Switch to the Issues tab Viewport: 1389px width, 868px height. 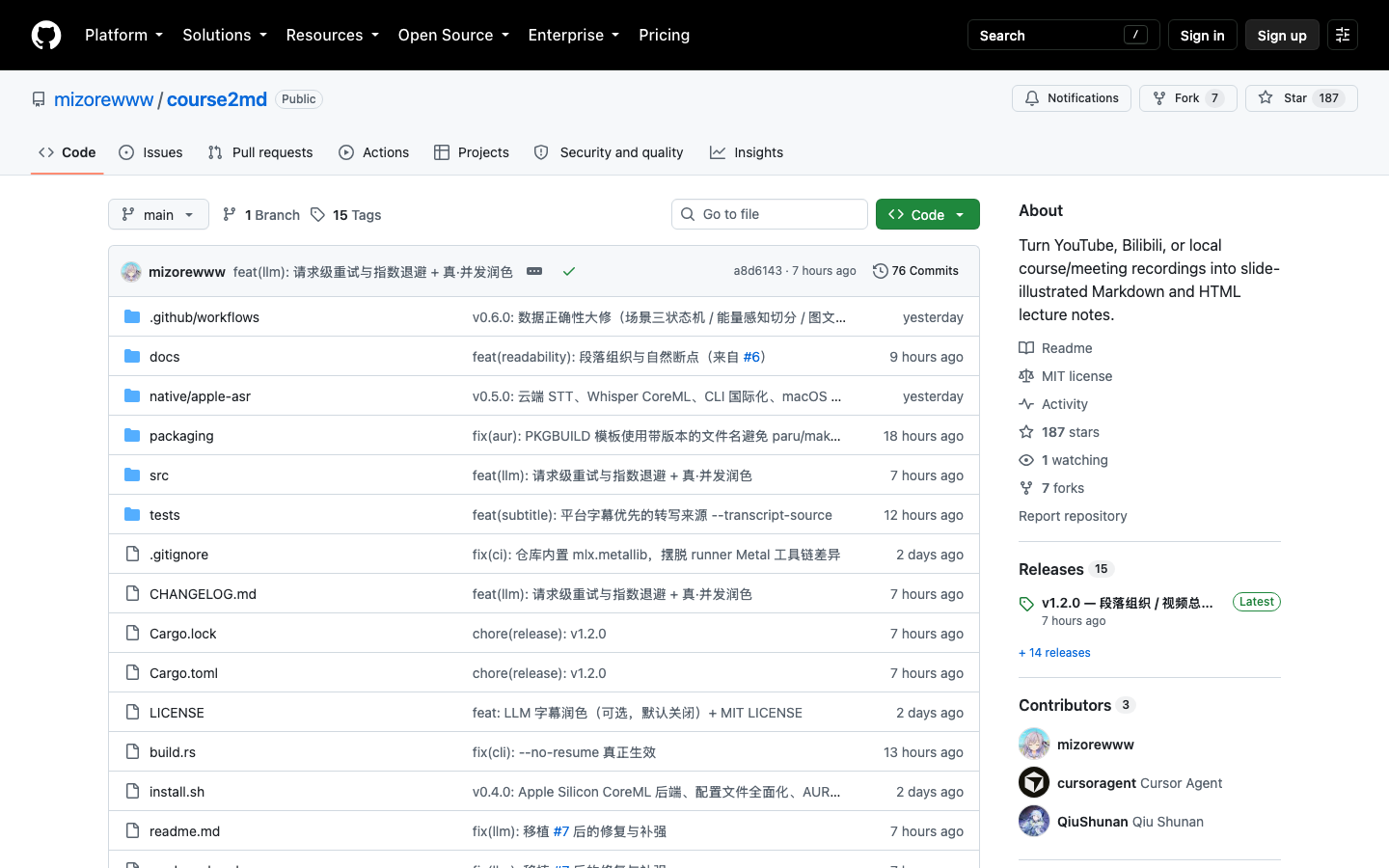[150, 152]
